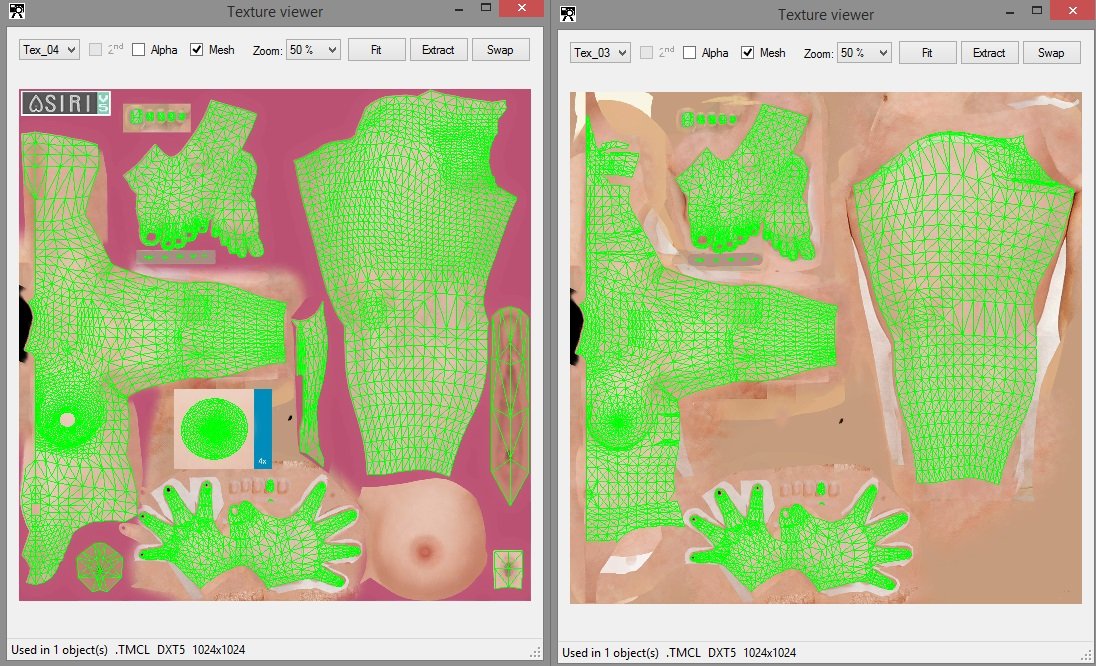Viewport: 1096px width, 666px height.
Task: Uncheck Mesh checkbox in Tex_04 viewer
Action: 196,50
